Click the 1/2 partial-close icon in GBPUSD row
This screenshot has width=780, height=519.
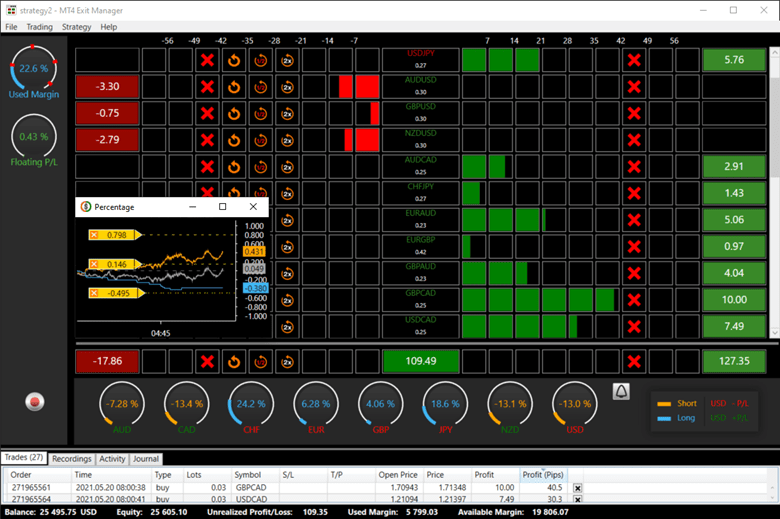[261, 113]
